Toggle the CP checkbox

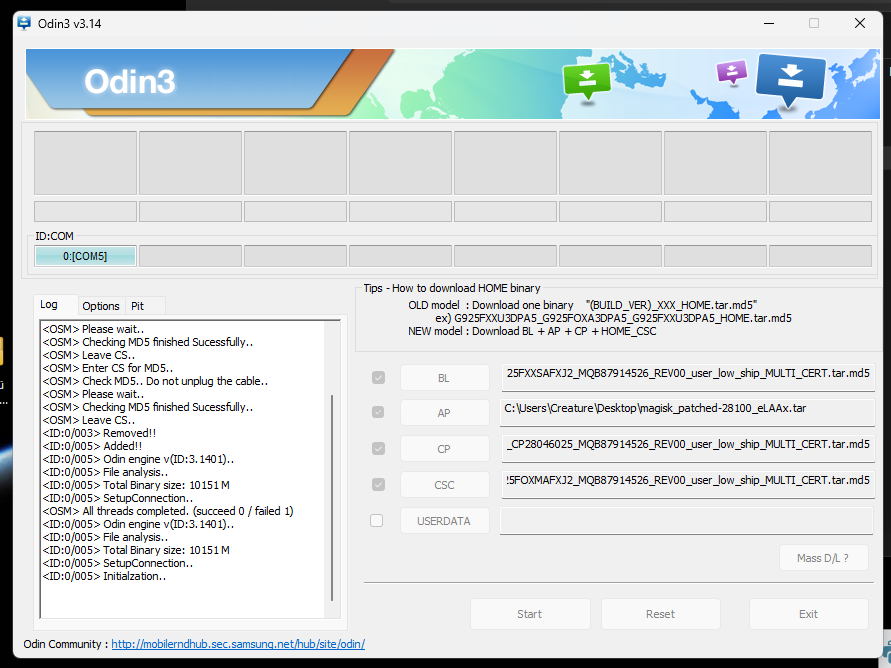click(x=378, y=449)
